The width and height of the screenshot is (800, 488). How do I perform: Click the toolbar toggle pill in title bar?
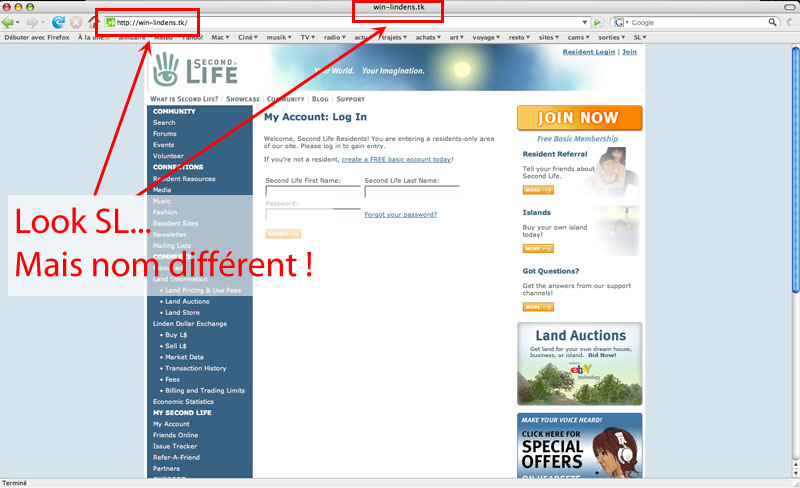point(790,7)
